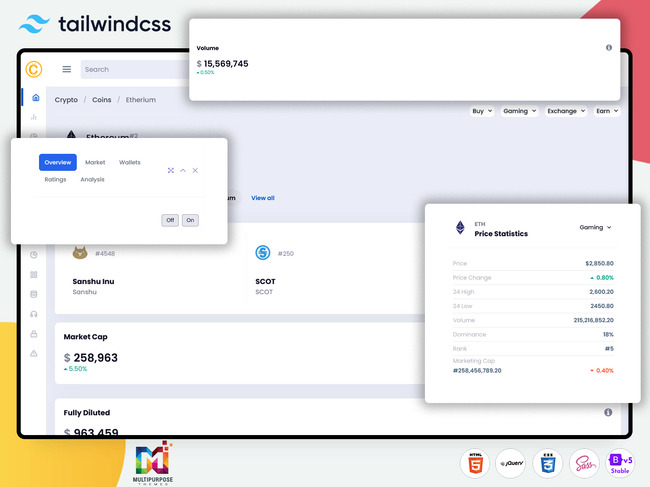Select the Overview tab

(x=58, y=162)
